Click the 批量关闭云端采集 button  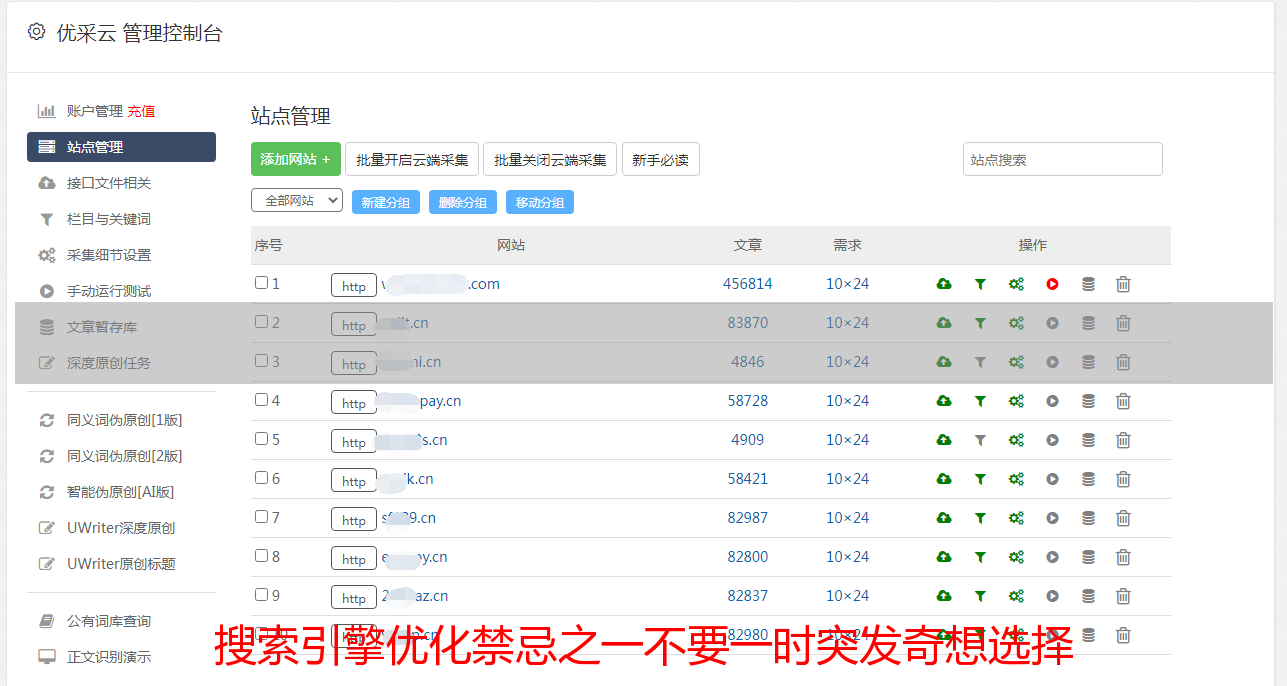tap(550, 159)
